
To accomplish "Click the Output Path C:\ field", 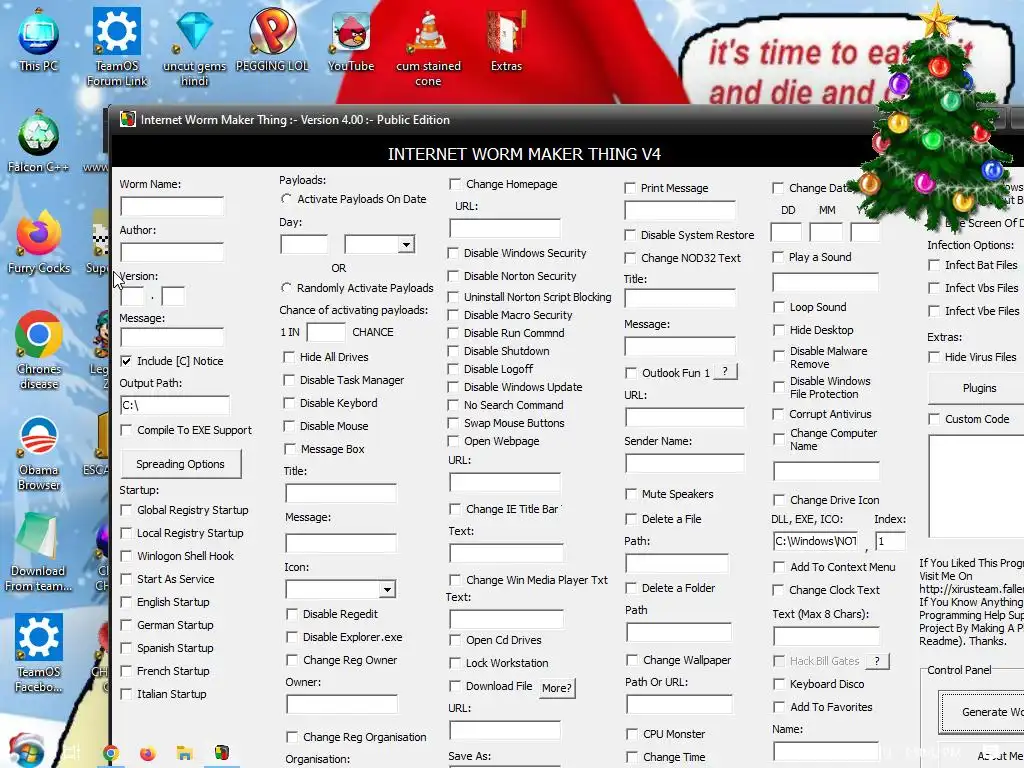I will pos(175,405).
